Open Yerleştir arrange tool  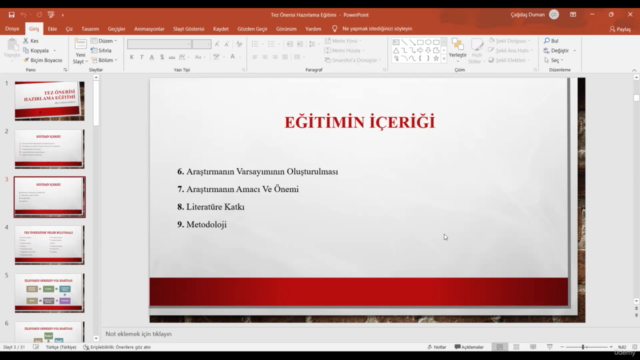pos(458,50)
